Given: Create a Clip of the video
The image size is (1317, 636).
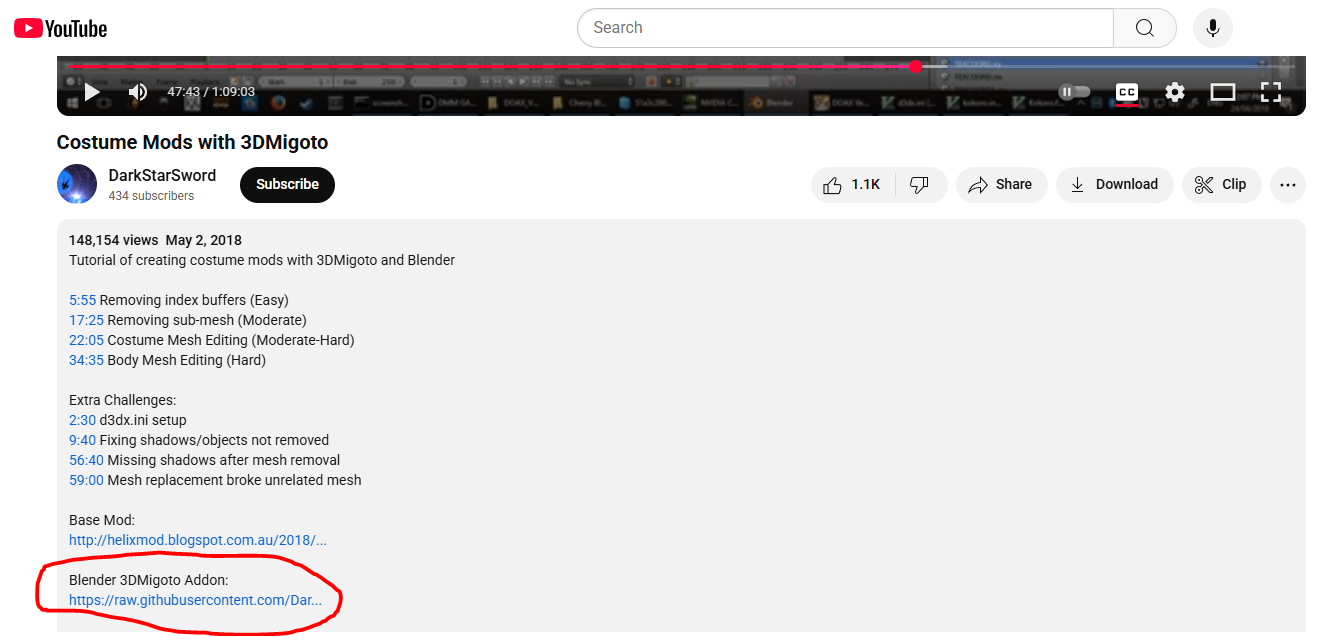Looking at the screenshot, I should pos(1221,184).
